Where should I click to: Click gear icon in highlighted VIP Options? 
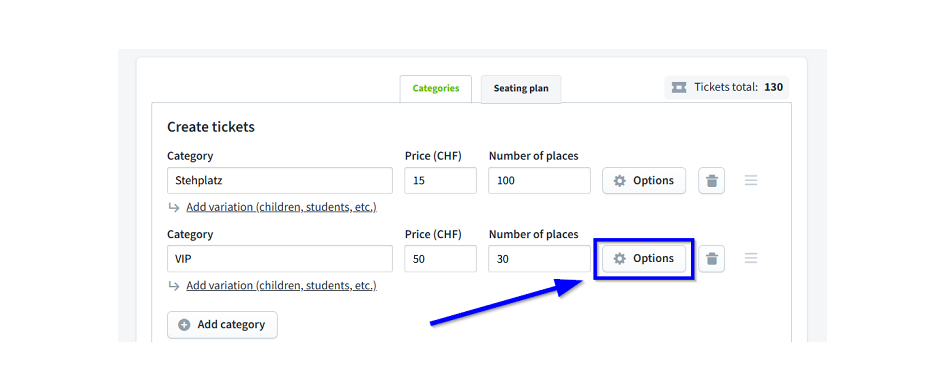point(620,258)
